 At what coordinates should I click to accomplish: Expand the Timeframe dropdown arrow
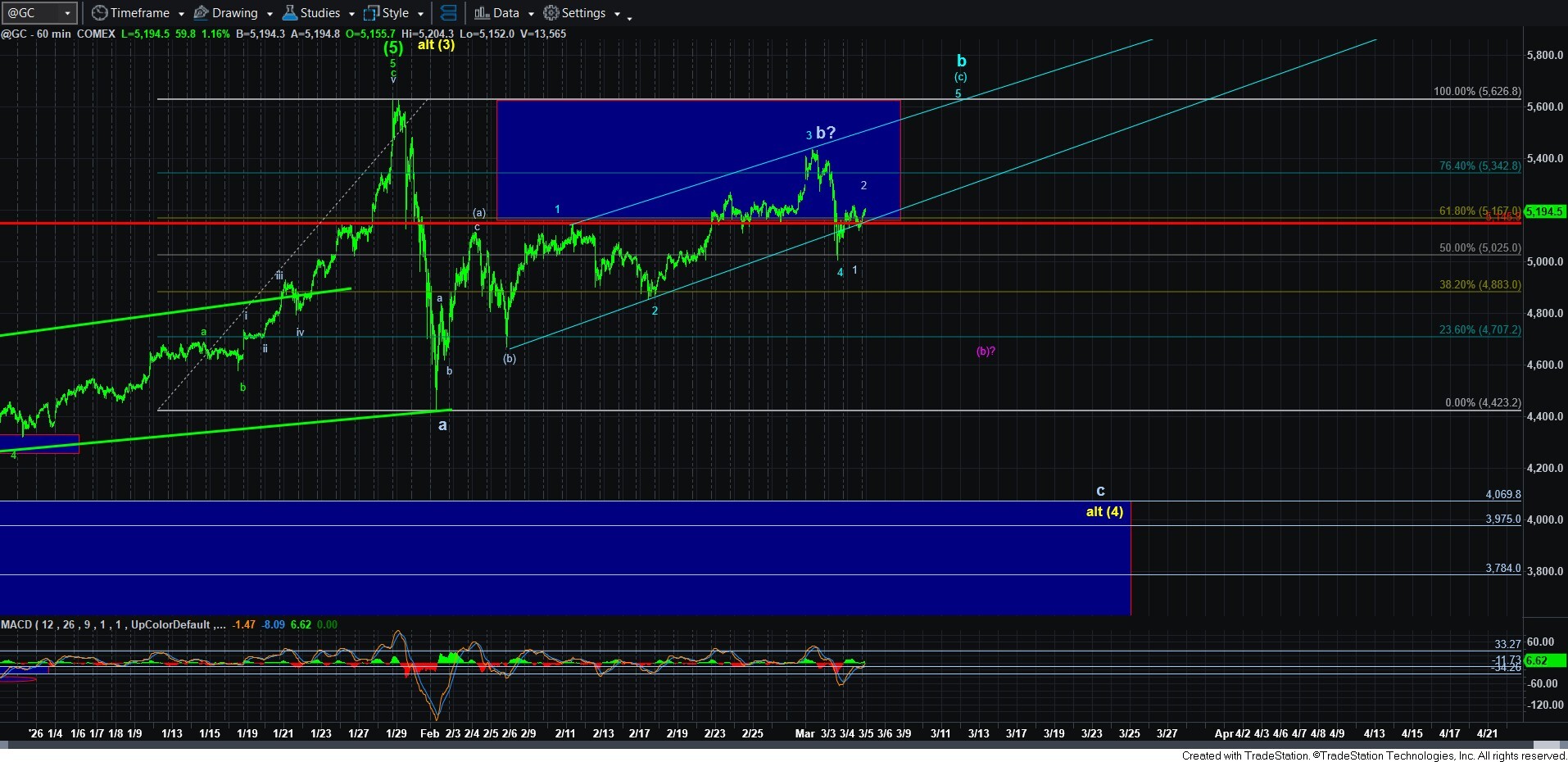tap(181, 14)
